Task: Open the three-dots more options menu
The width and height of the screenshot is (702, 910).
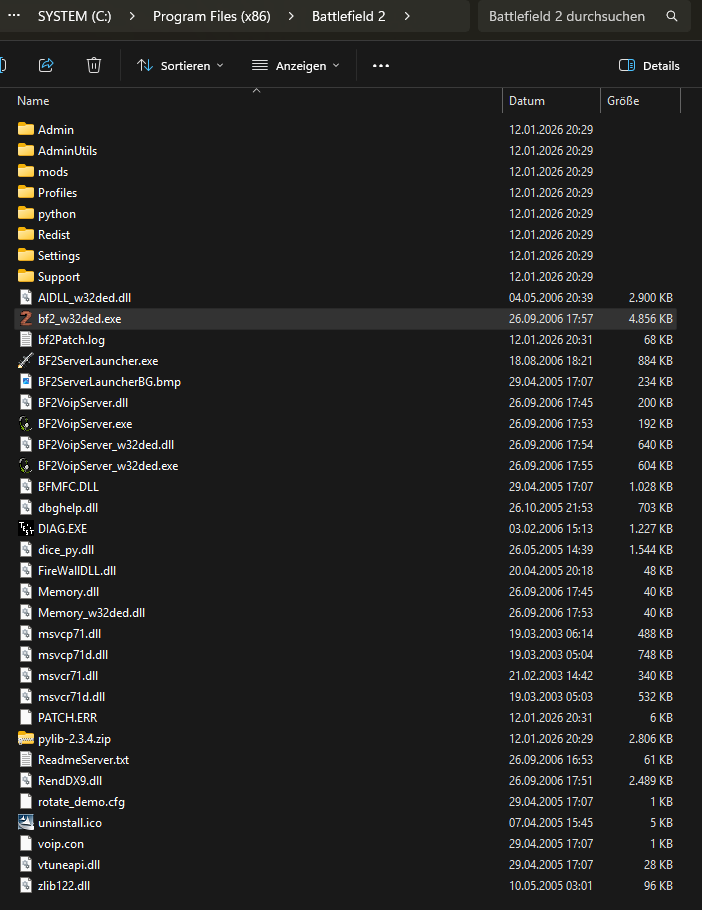Action: (x=380, y=66)
